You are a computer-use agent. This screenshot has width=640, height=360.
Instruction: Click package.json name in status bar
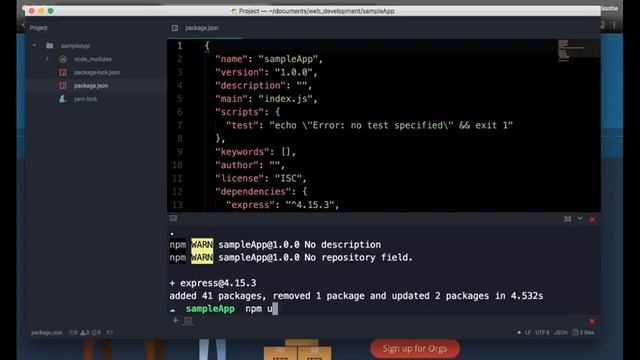47,333
